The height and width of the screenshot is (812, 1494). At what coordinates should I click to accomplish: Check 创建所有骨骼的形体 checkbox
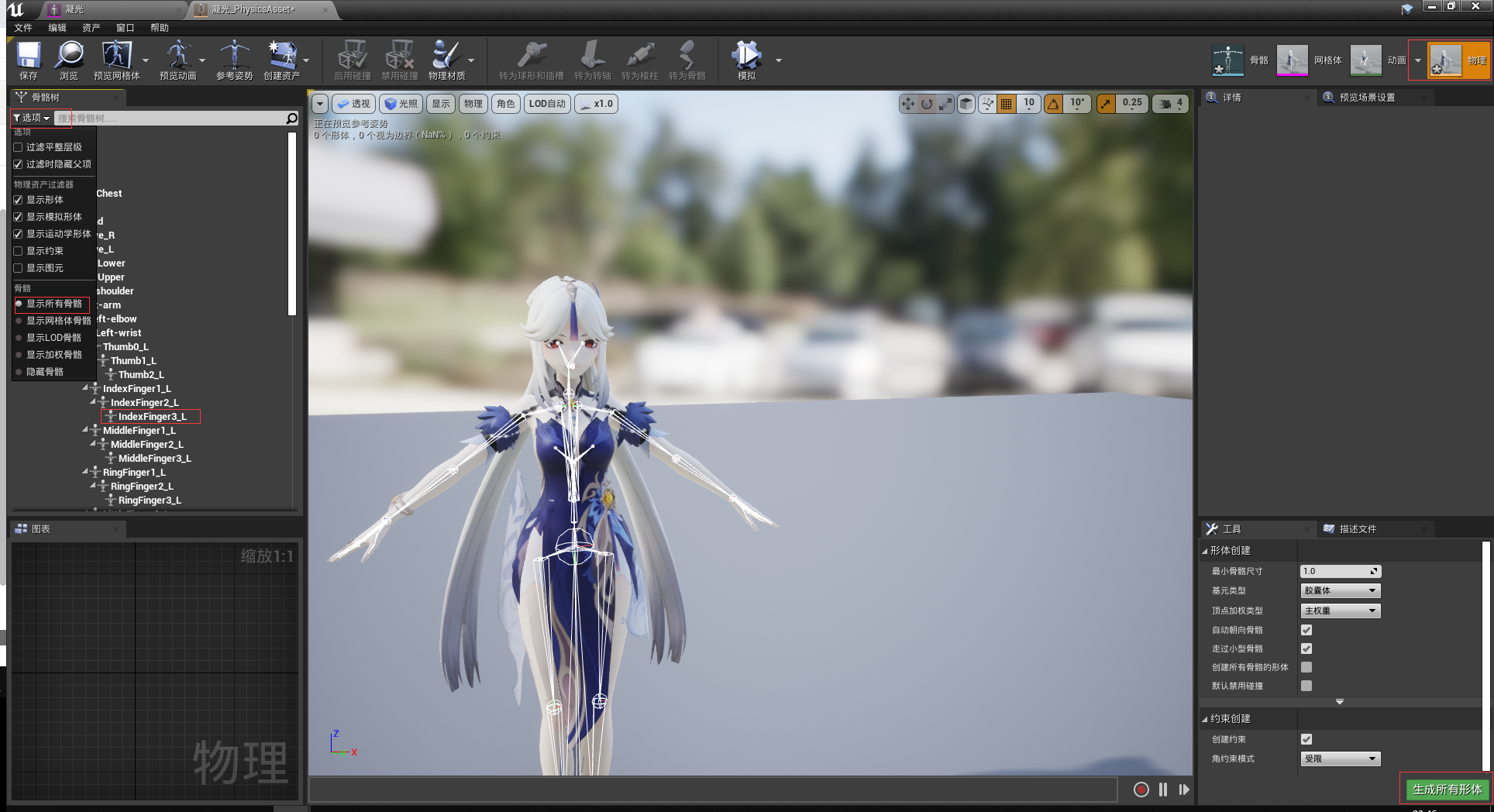pos(1306,667)
